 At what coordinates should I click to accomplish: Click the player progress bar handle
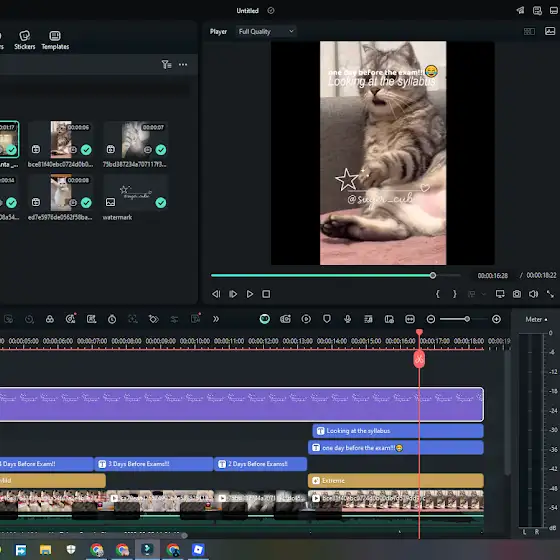pyautogui.click(x=433, y=275)
